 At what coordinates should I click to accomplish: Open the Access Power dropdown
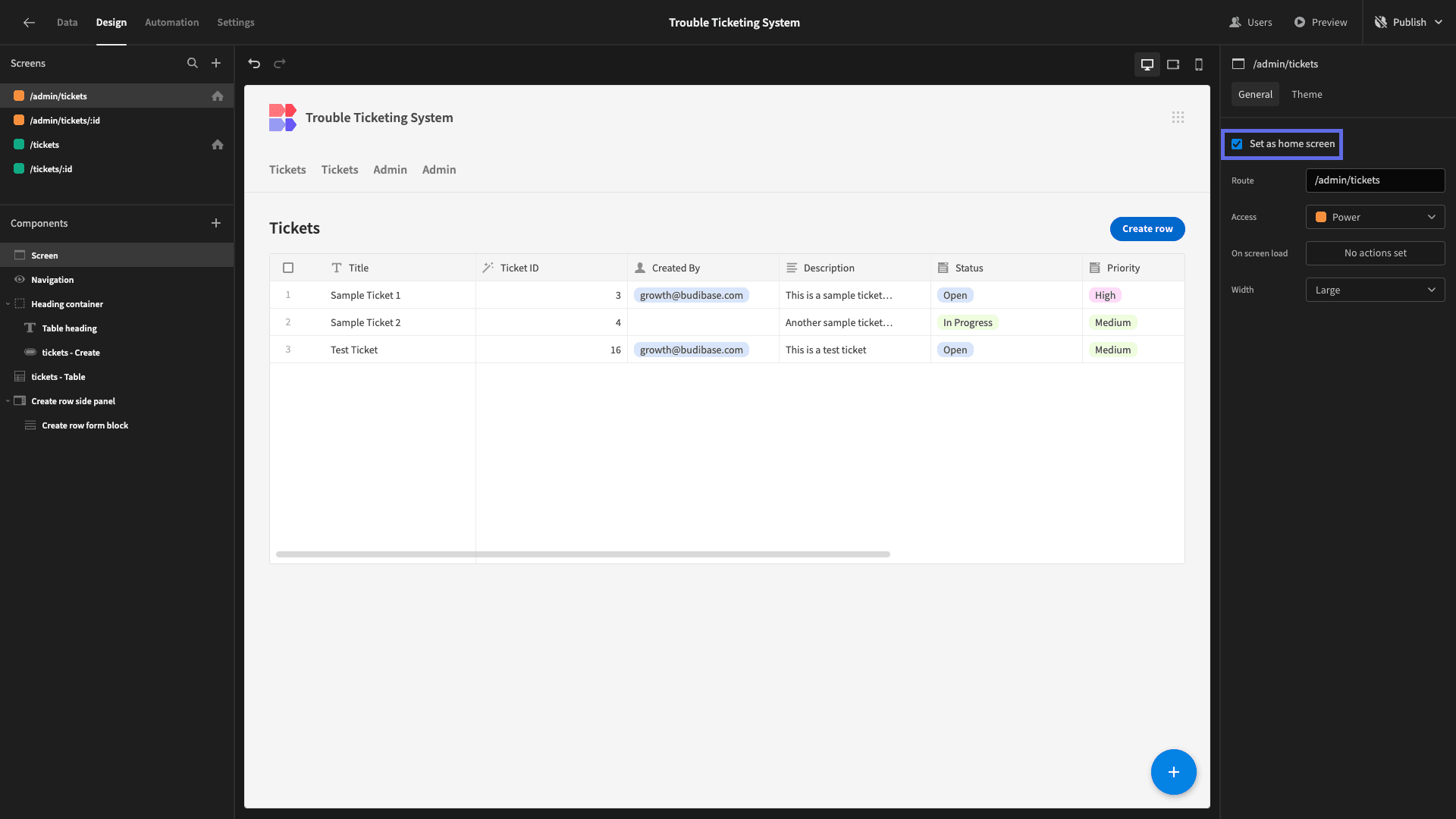point(1375,217)
